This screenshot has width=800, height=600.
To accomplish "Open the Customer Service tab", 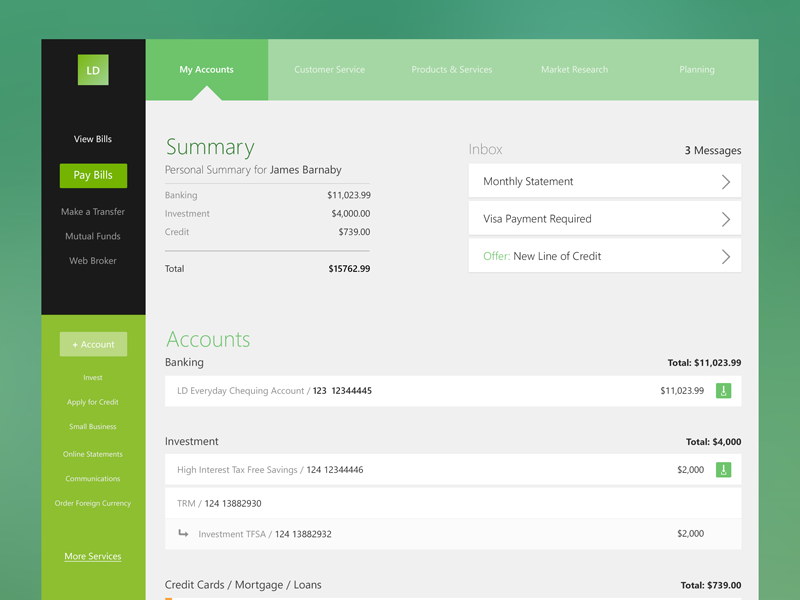I will pos(329,70).
